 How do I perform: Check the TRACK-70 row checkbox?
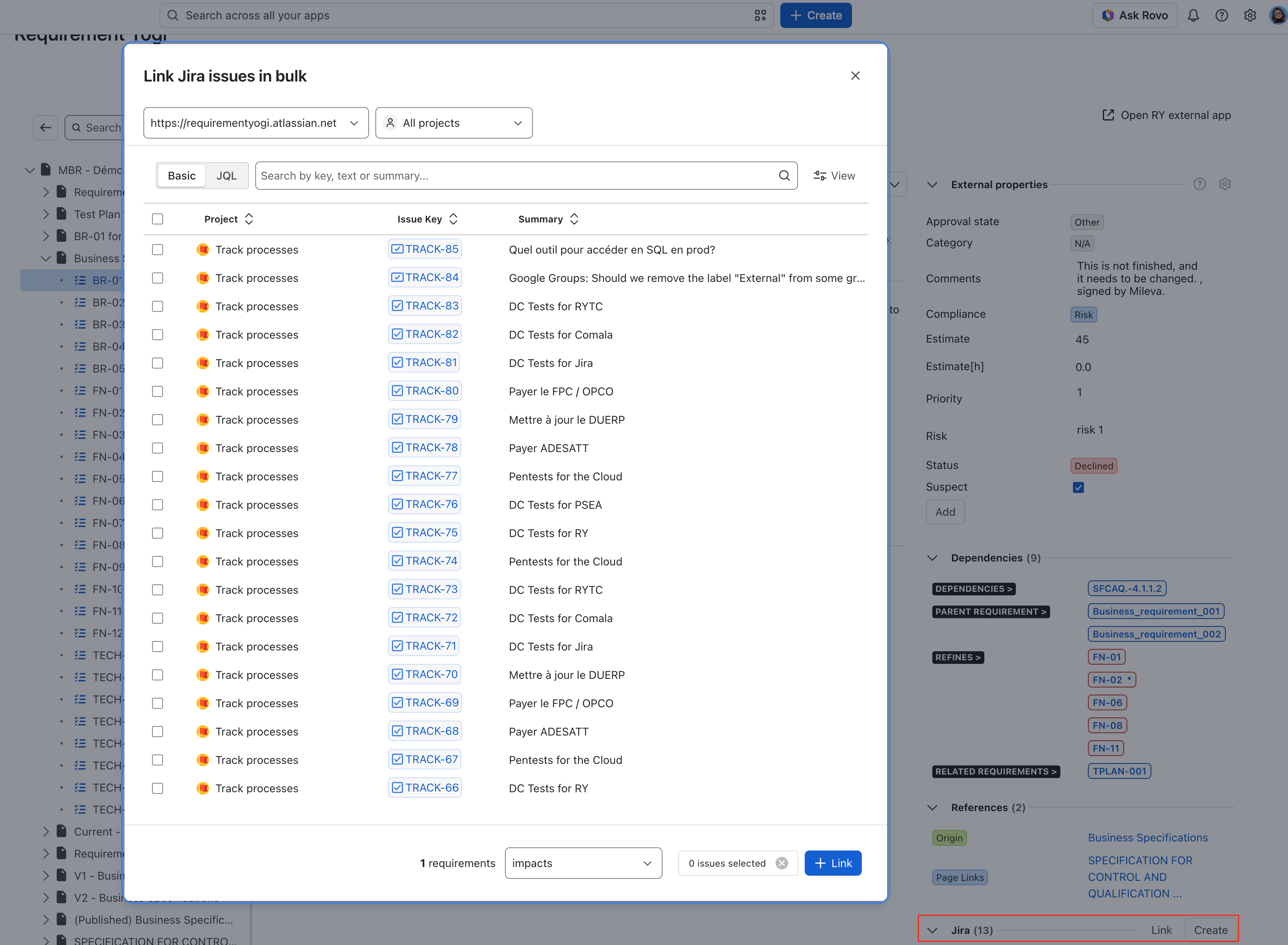pos(157,675)
